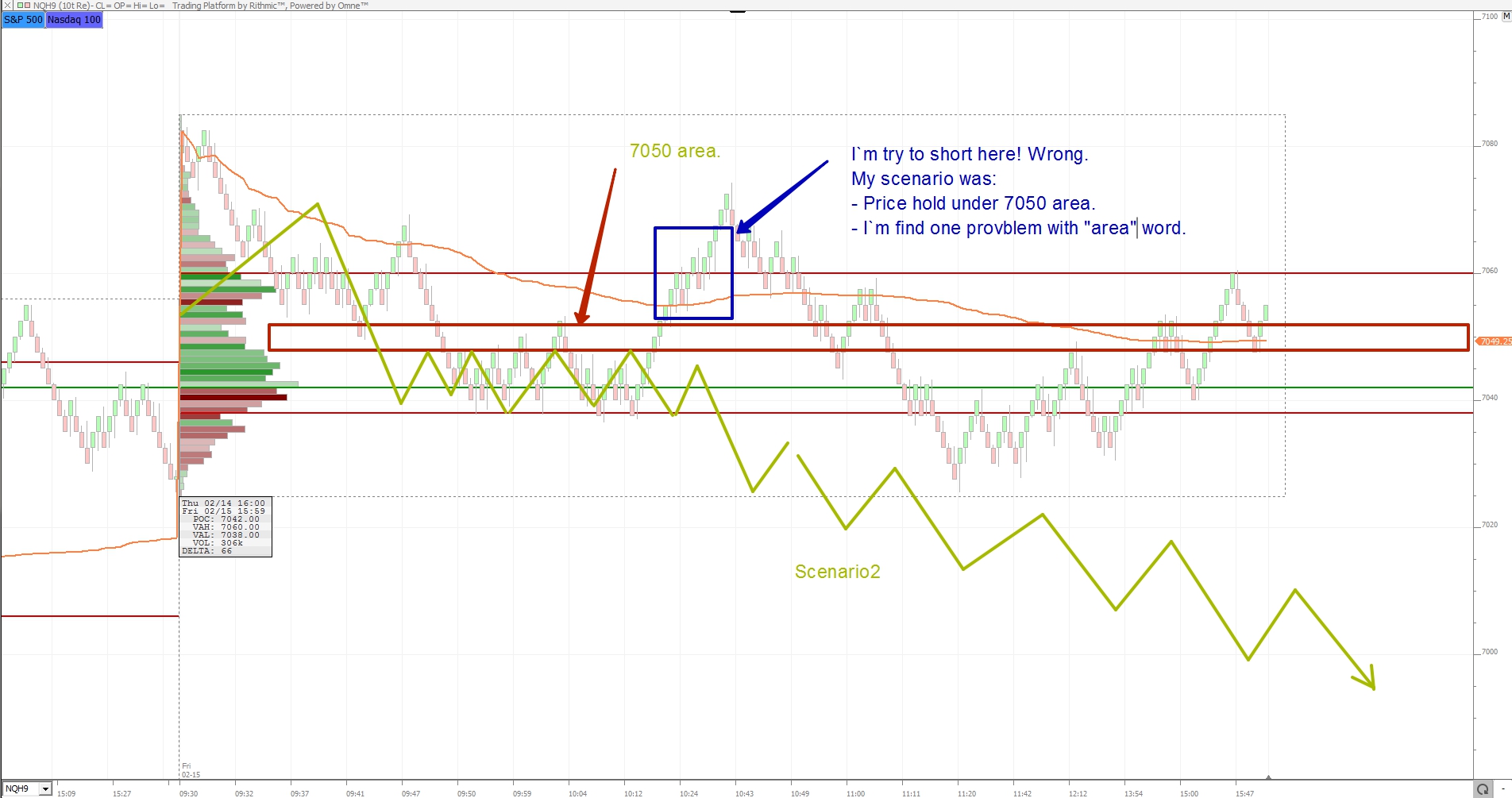This screenshot has height=798, width=1512.
Task: Click the 15:27 time axis label
Action: 121,793
